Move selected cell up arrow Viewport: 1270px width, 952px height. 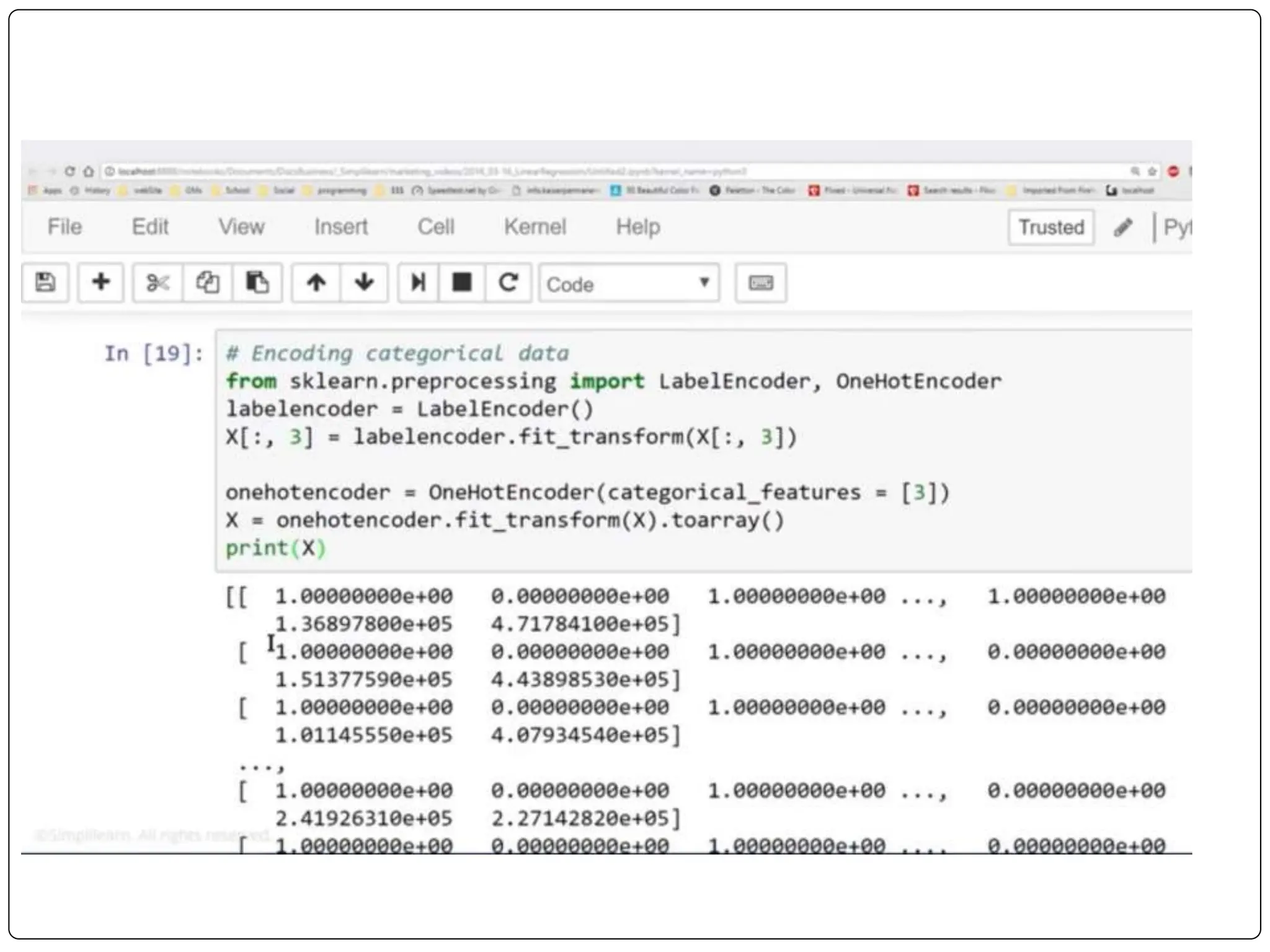click(x=316, y=283)
